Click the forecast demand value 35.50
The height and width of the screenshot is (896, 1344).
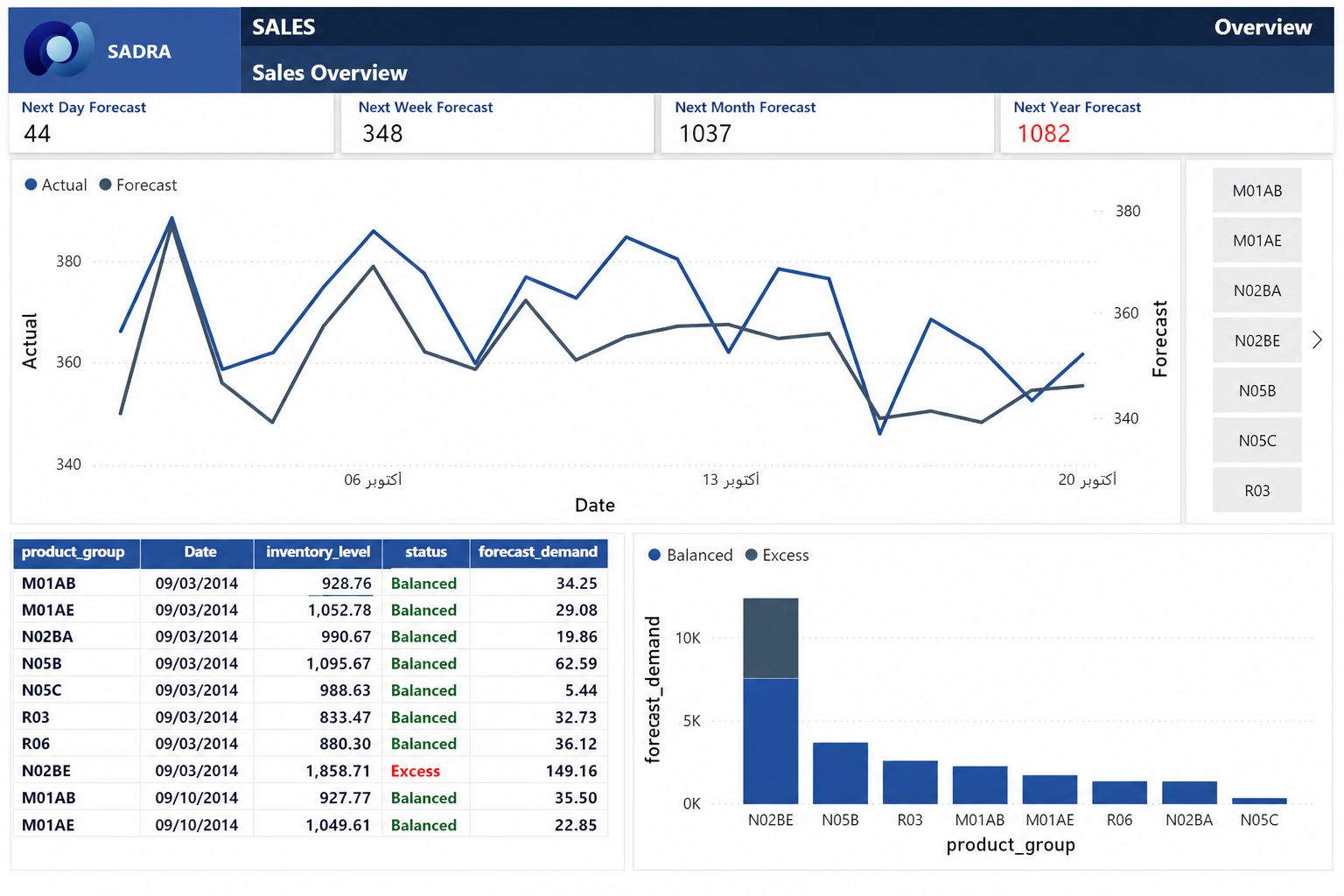pyautogui.click(x=576, y=798)
